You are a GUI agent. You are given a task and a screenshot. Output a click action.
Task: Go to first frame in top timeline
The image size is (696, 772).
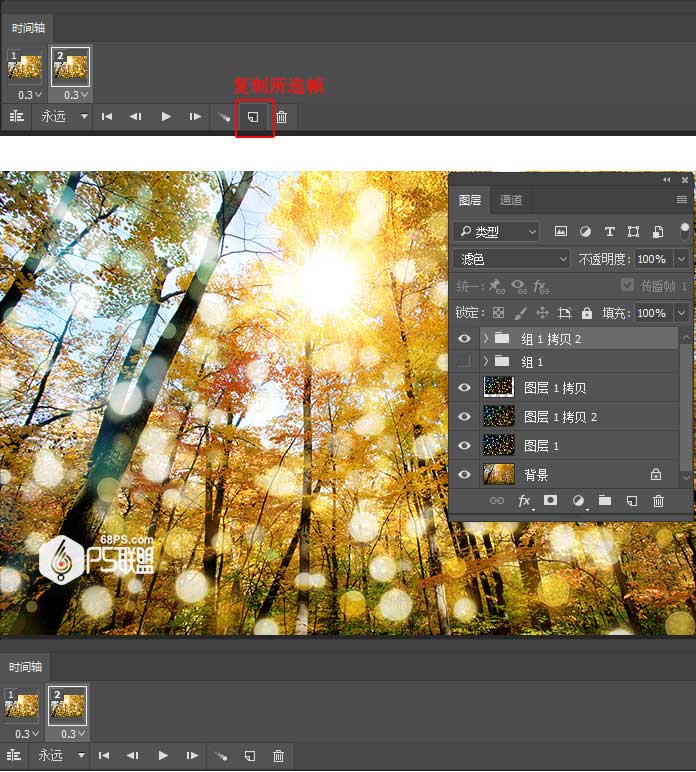click(106, 117)
